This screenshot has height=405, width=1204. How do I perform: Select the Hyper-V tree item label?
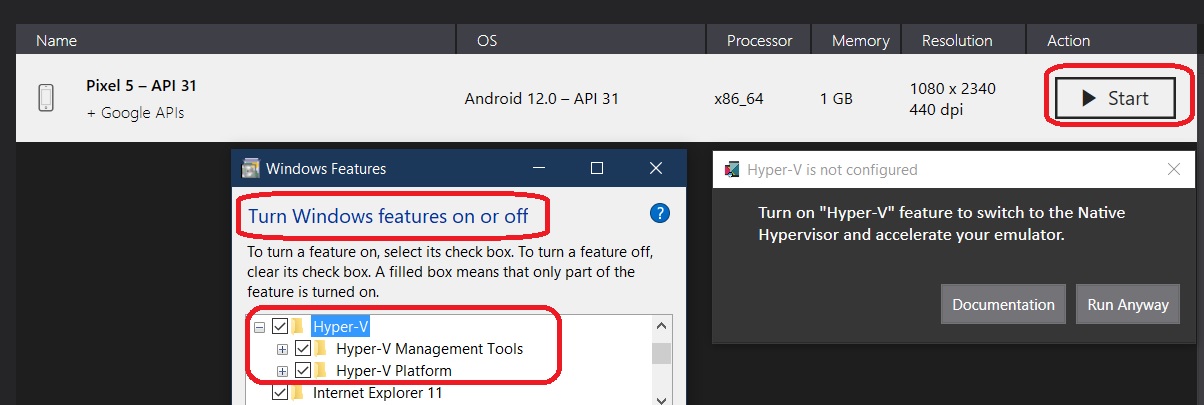pyautogui.click(x=342, y=326)
